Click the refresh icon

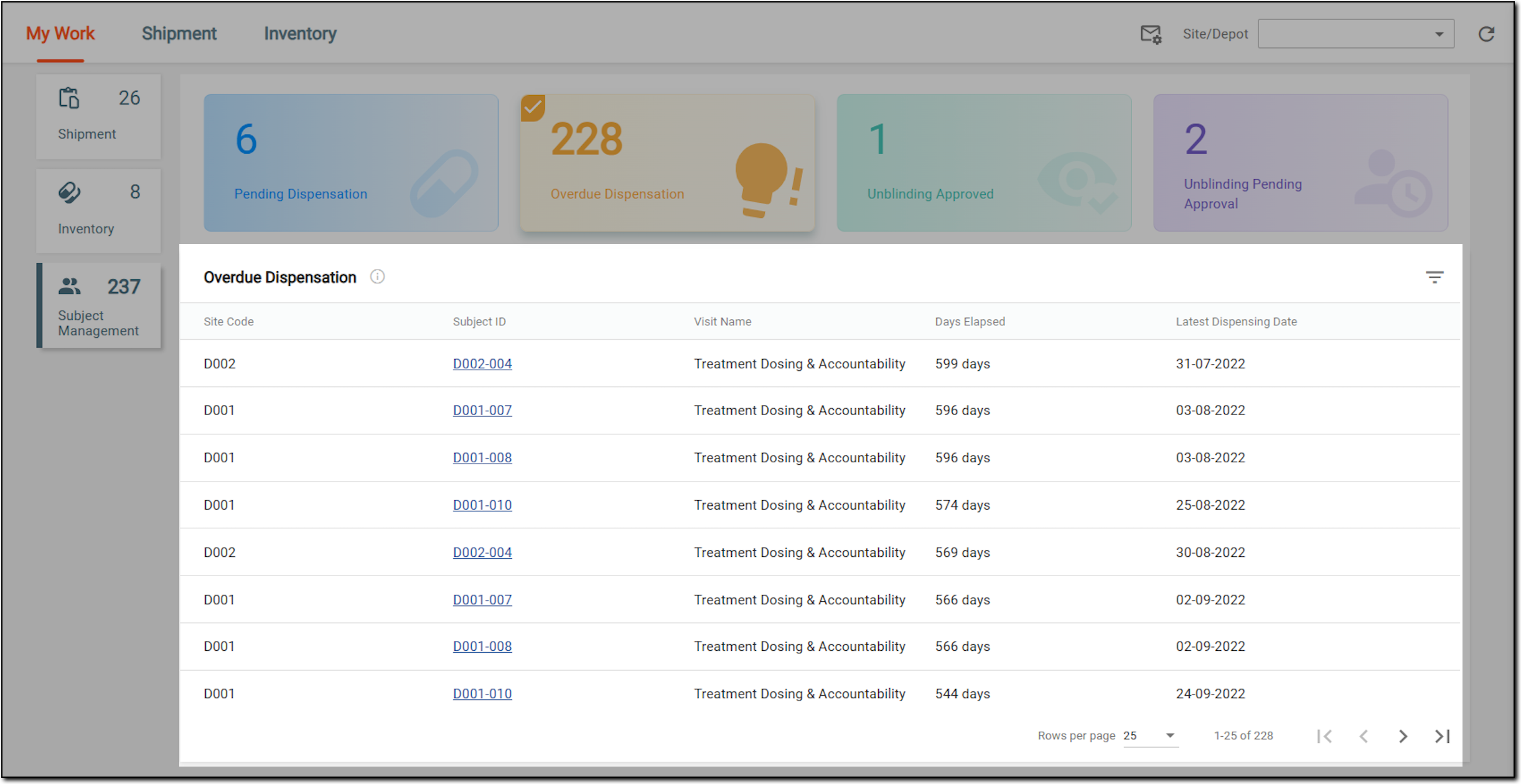click(1486, 34)
